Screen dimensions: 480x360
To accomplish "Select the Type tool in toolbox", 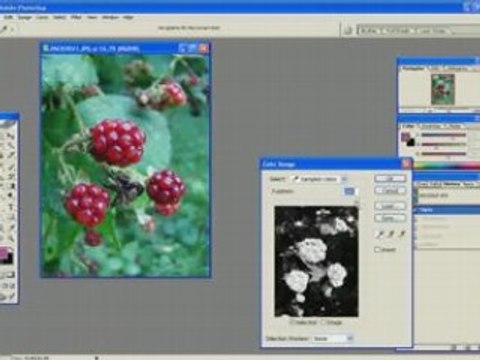I will [10, 207].
